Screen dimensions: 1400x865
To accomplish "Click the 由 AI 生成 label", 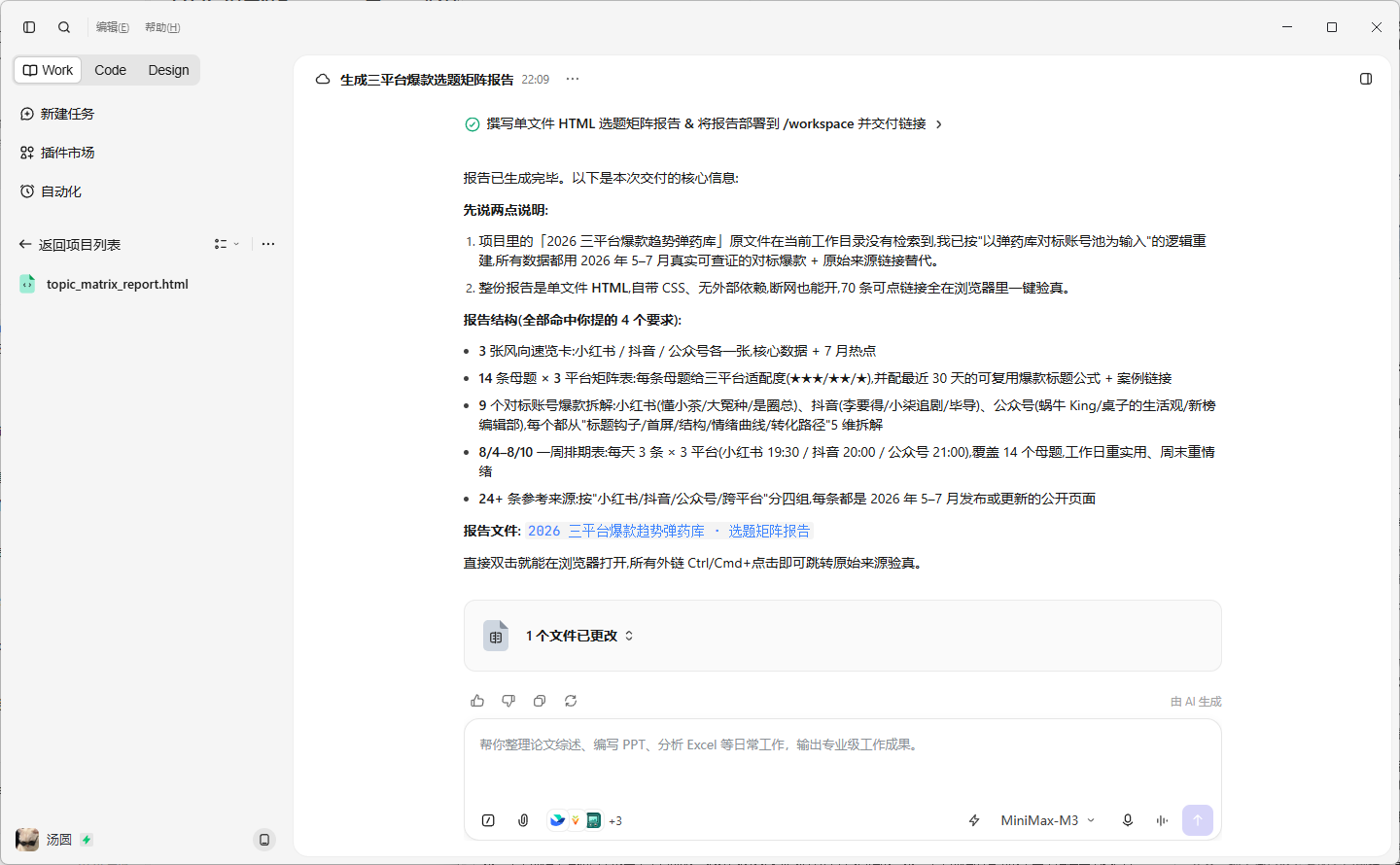I will click(1196, 702).
